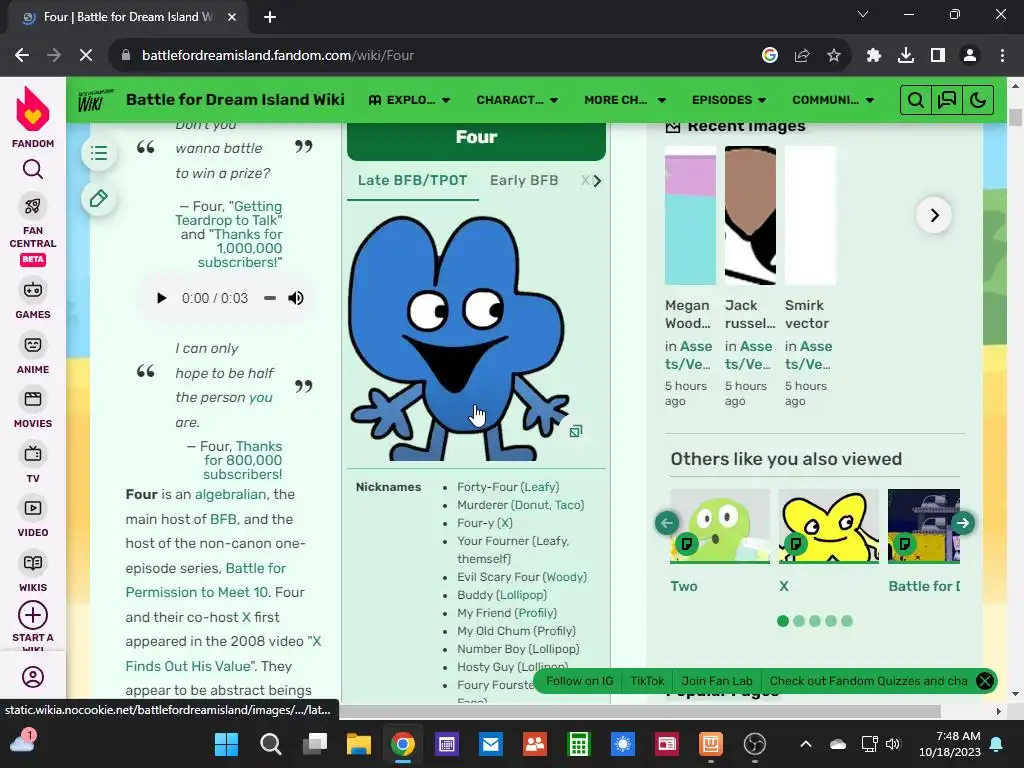The height and width of the screenshot is (768, 1024).
Task: Open the Getting Teardrop to Talk link
Action: point(229,213)
